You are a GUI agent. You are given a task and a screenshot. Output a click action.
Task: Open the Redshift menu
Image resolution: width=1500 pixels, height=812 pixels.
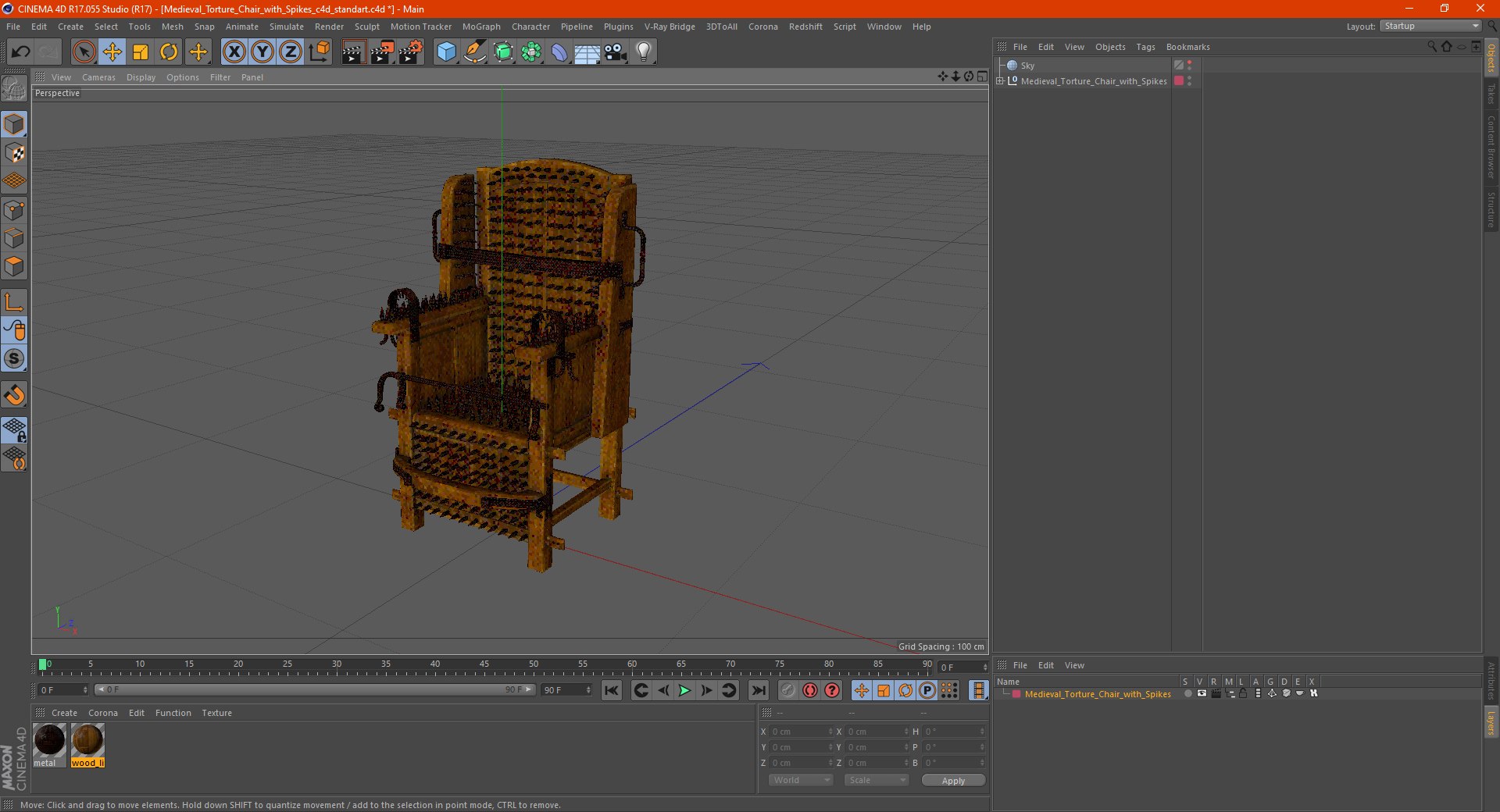pos(805,27)
